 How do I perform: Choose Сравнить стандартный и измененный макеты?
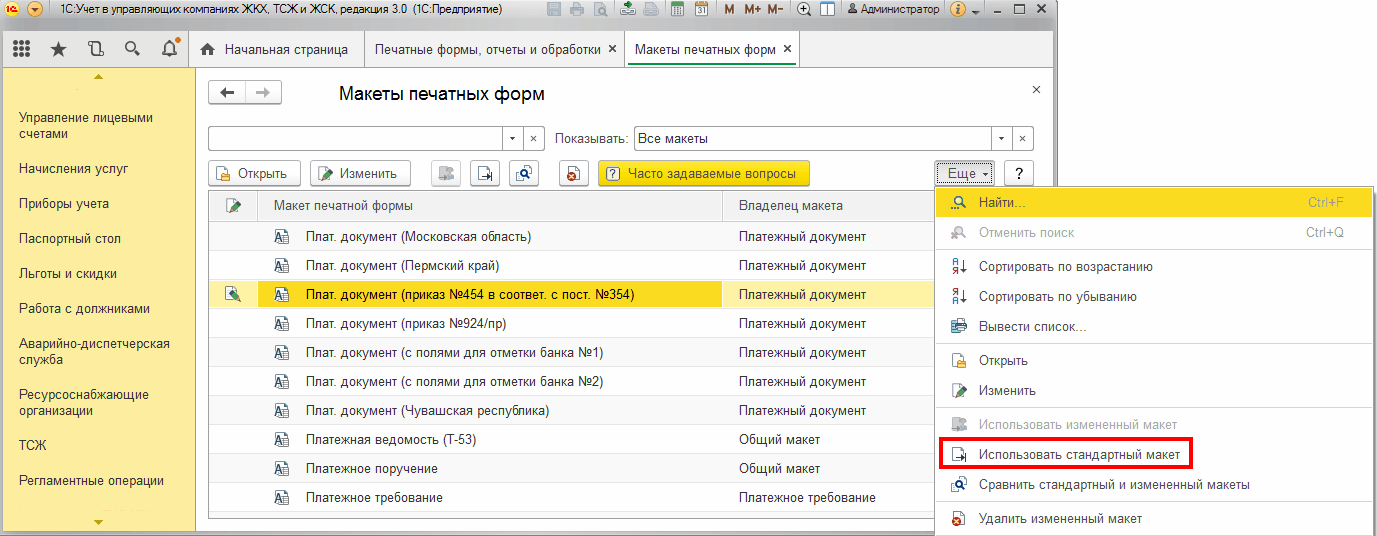pos(1155,485)
